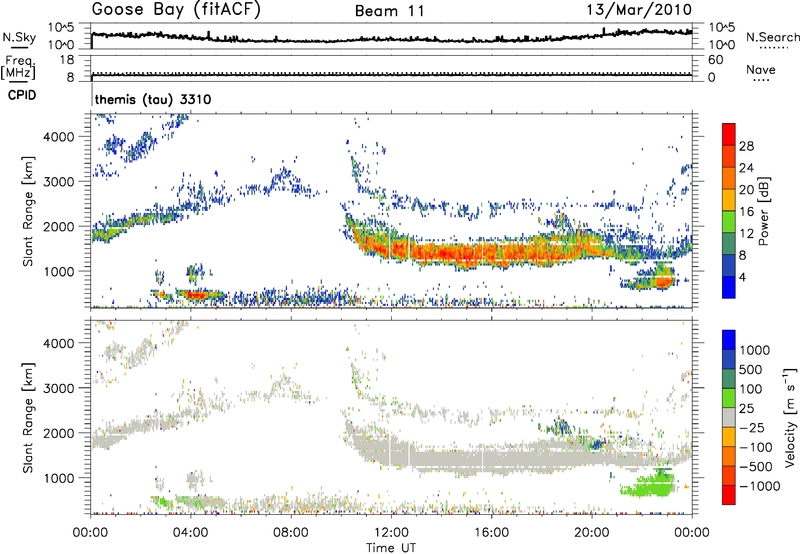Click the gray -25 to 25 velocity swatch
This screenshot has height=554, width=800.
(729, 418)
